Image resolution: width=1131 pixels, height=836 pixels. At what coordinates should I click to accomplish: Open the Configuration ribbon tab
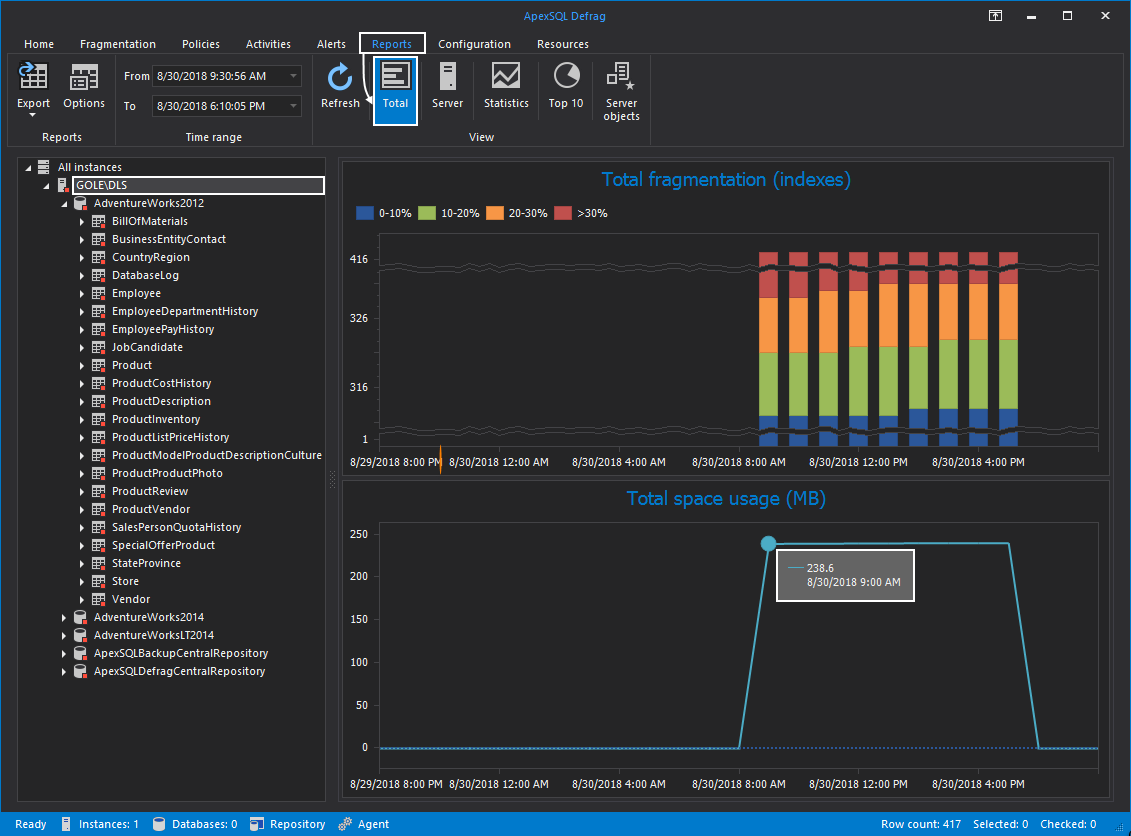tap(474, 44)
